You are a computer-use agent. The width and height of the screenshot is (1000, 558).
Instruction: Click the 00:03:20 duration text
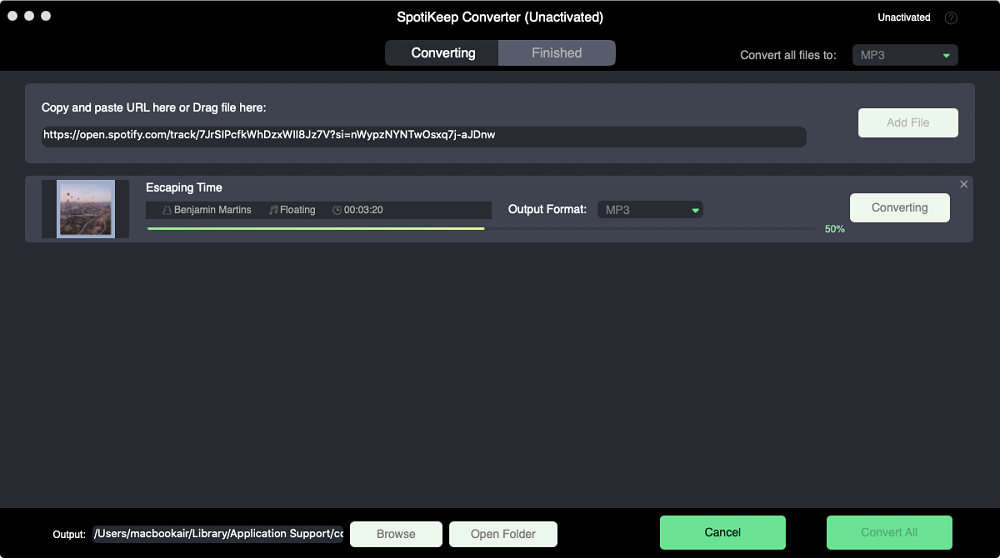click(363, 210)
